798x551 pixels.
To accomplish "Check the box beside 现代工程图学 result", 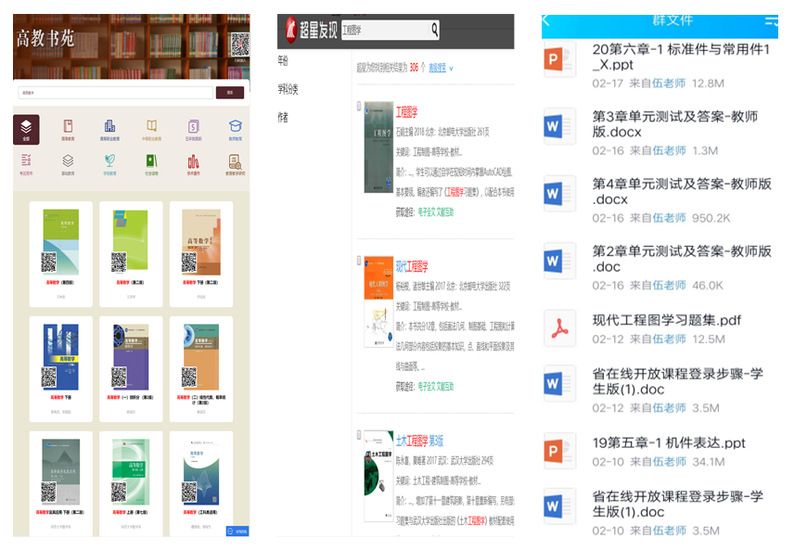I will point(358,261).
